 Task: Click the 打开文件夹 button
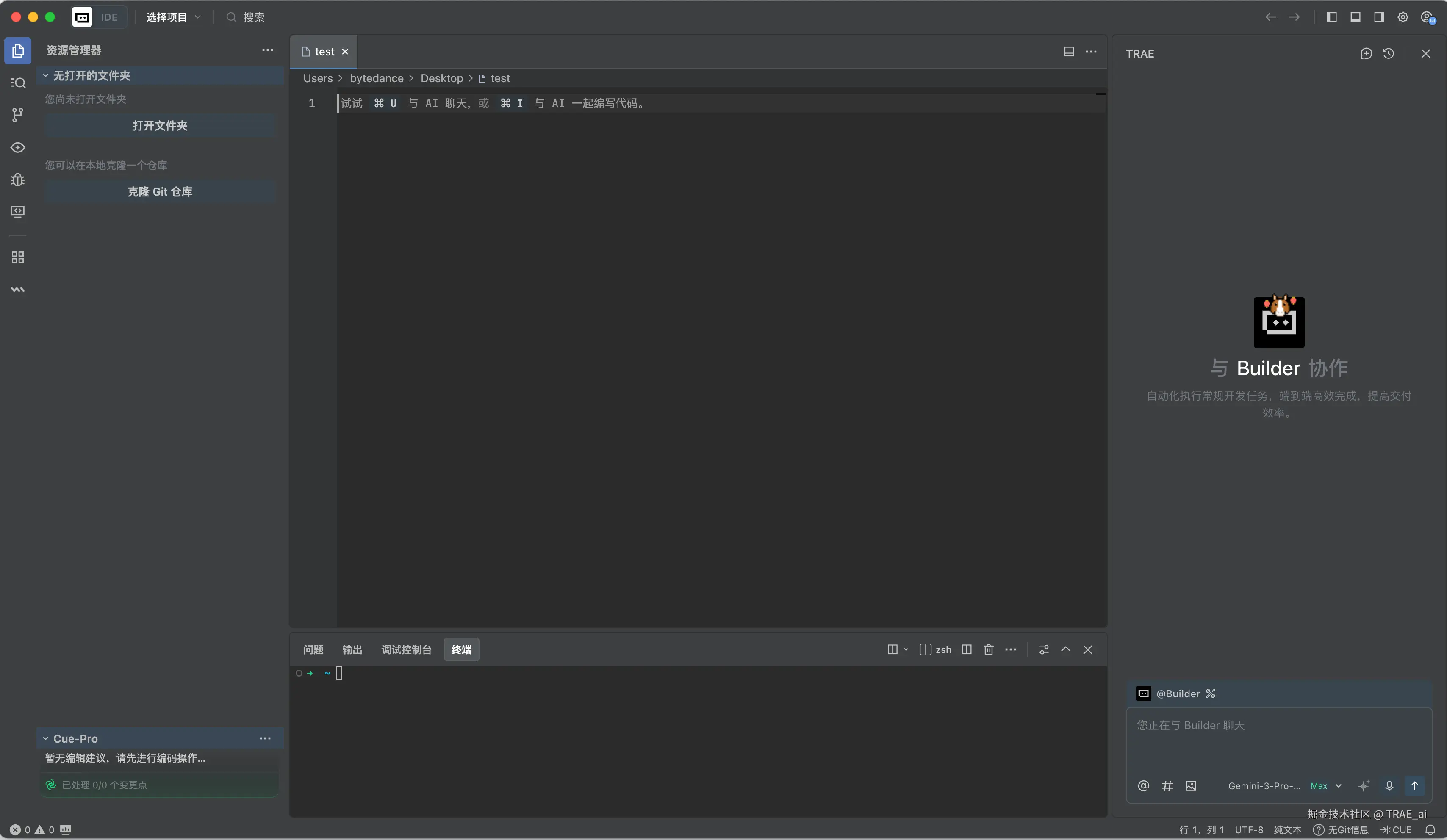pos(160,126)
